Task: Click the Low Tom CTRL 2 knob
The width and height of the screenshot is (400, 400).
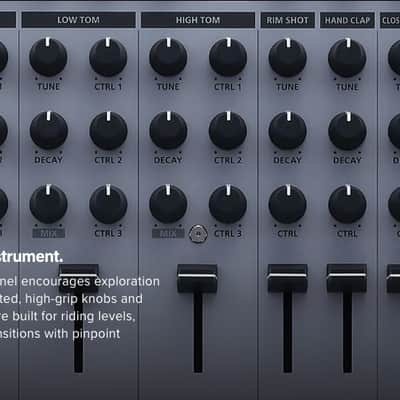Action: click(108, 131)
